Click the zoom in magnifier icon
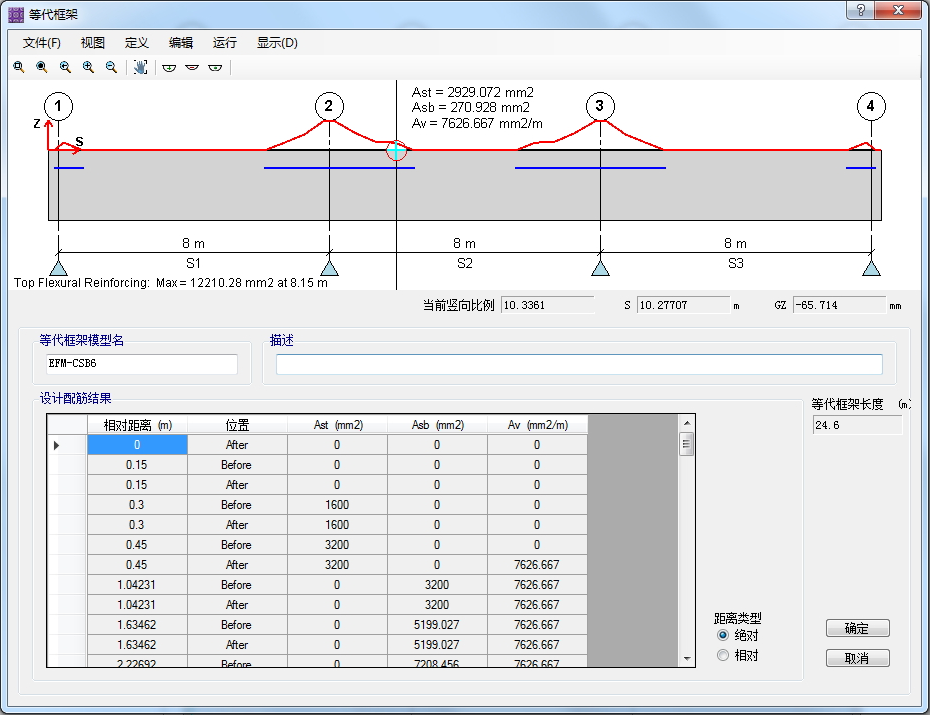This screenshot has height=715, width=930. [x=88, y=67]
